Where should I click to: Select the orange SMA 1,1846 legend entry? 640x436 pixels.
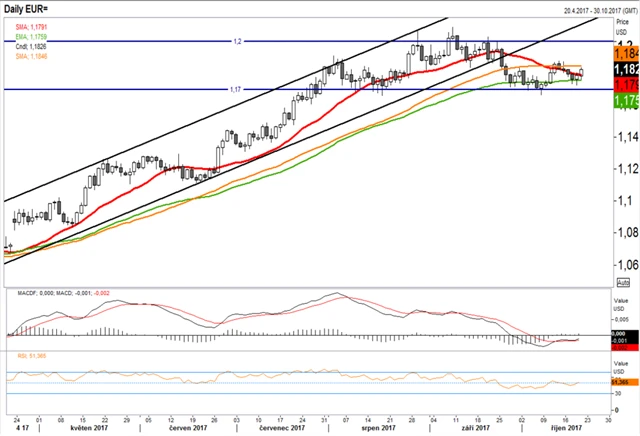tap(31, 56)
